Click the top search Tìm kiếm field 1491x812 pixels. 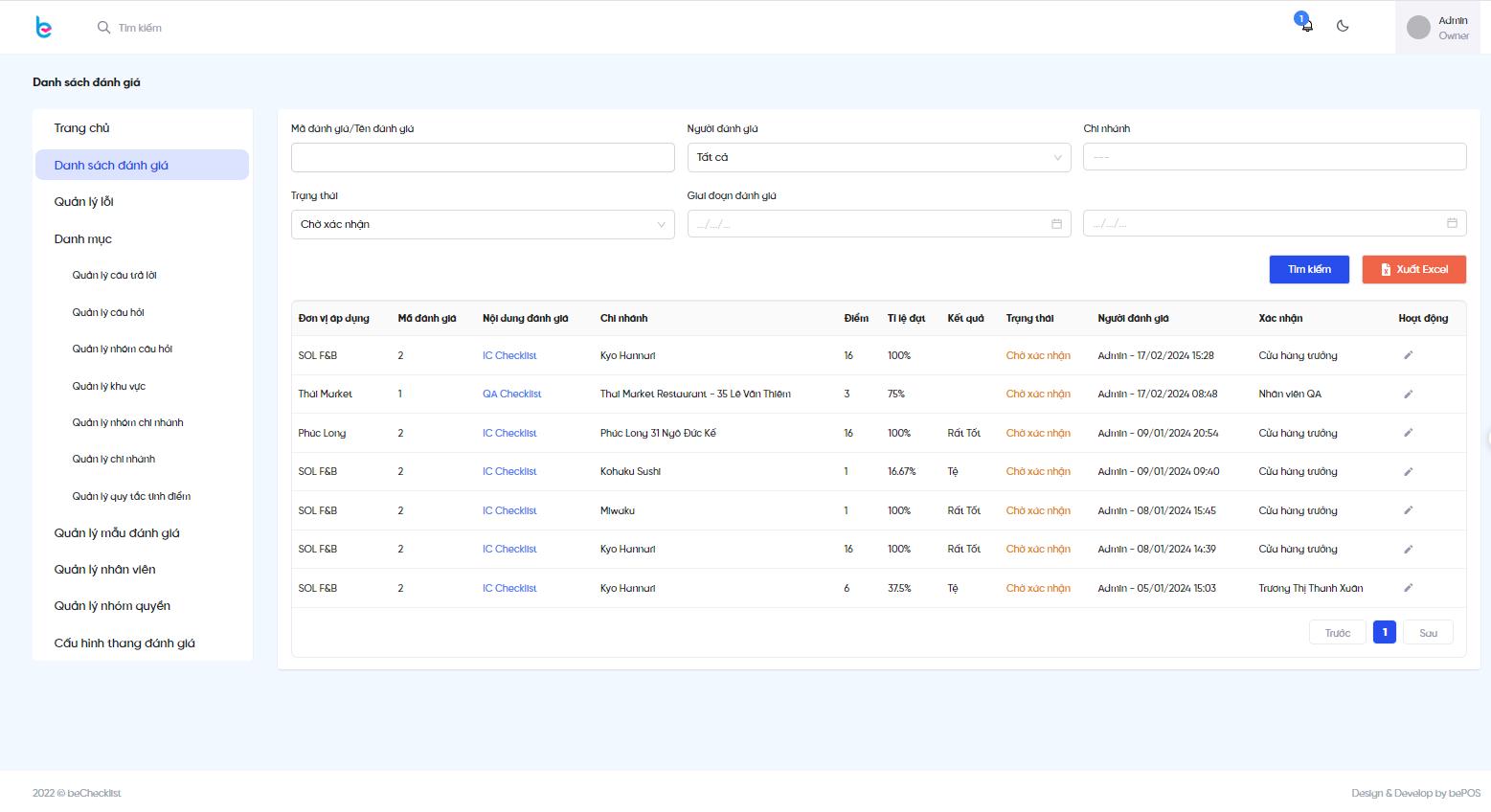tap(140, 28)
